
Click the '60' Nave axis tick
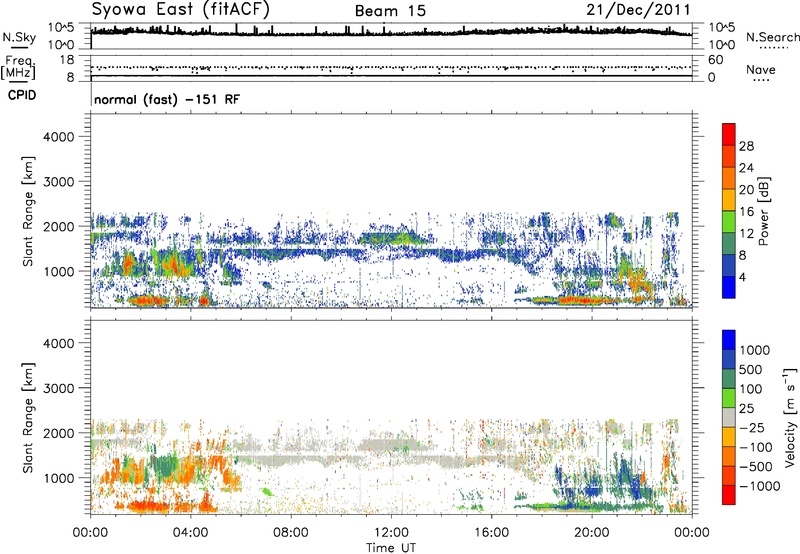(715, 60)
